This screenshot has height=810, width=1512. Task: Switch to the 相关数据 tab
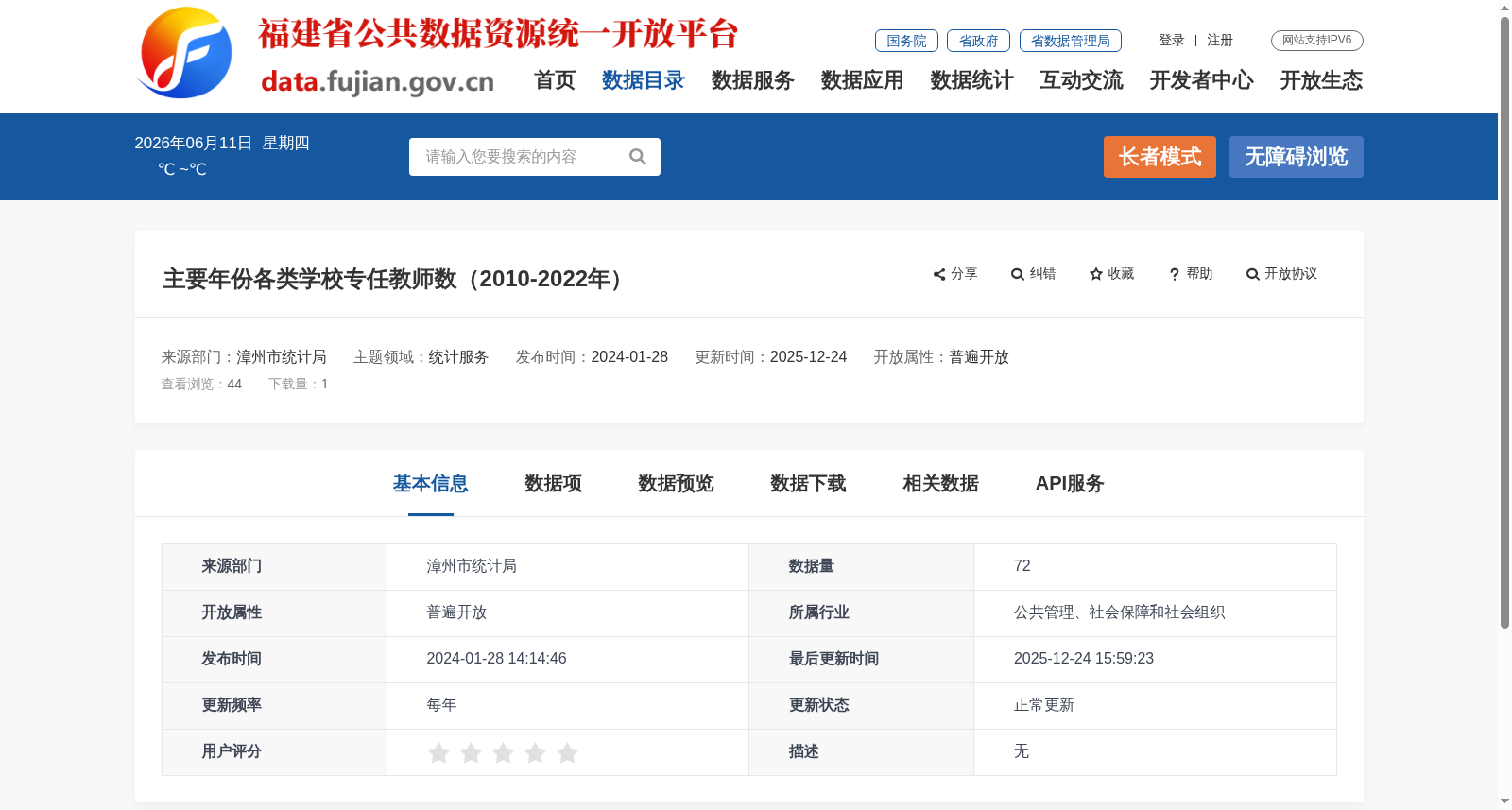[941, 484]
